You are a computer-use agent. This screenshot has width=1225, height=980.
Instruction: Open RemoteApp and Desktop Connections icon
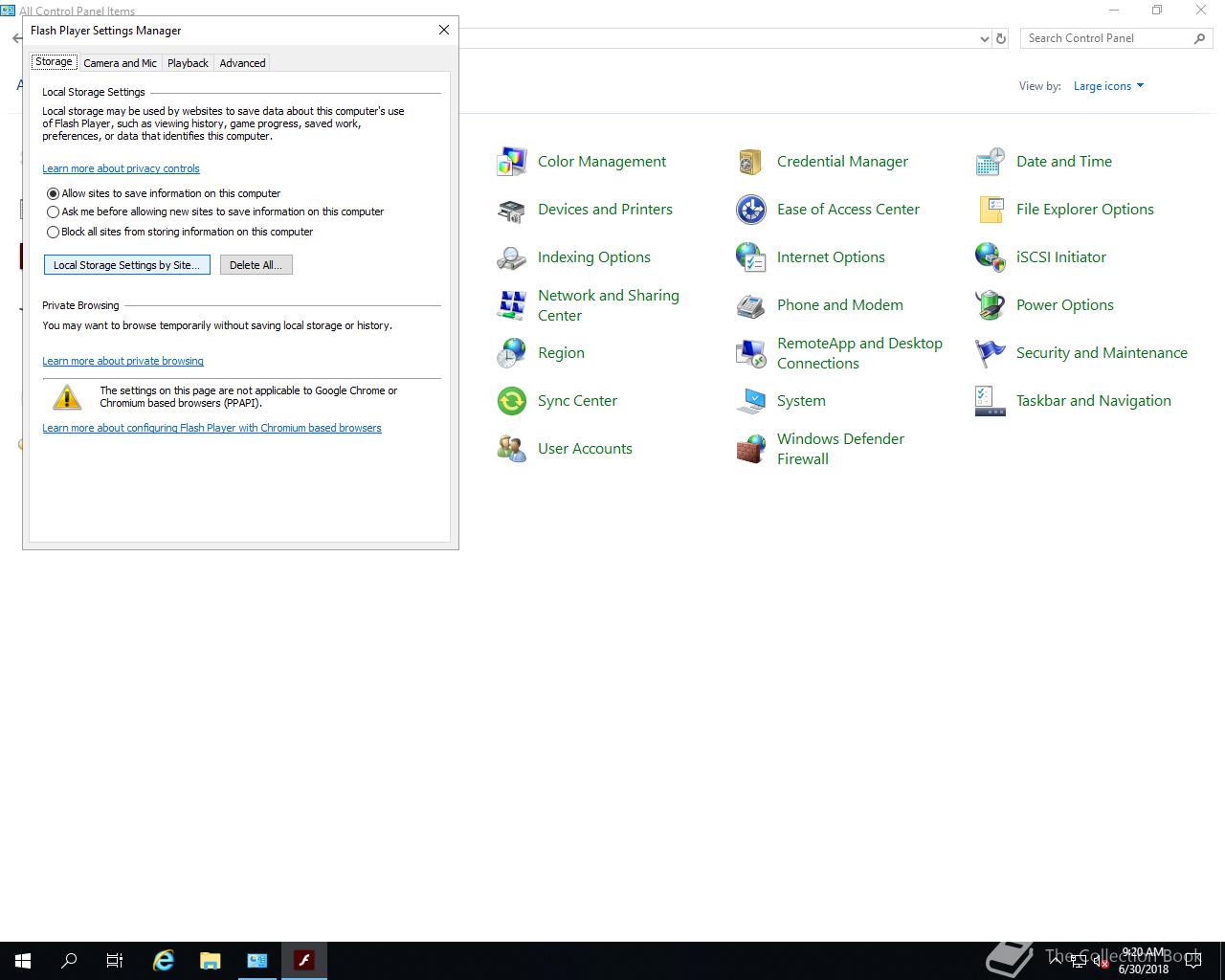750,353
